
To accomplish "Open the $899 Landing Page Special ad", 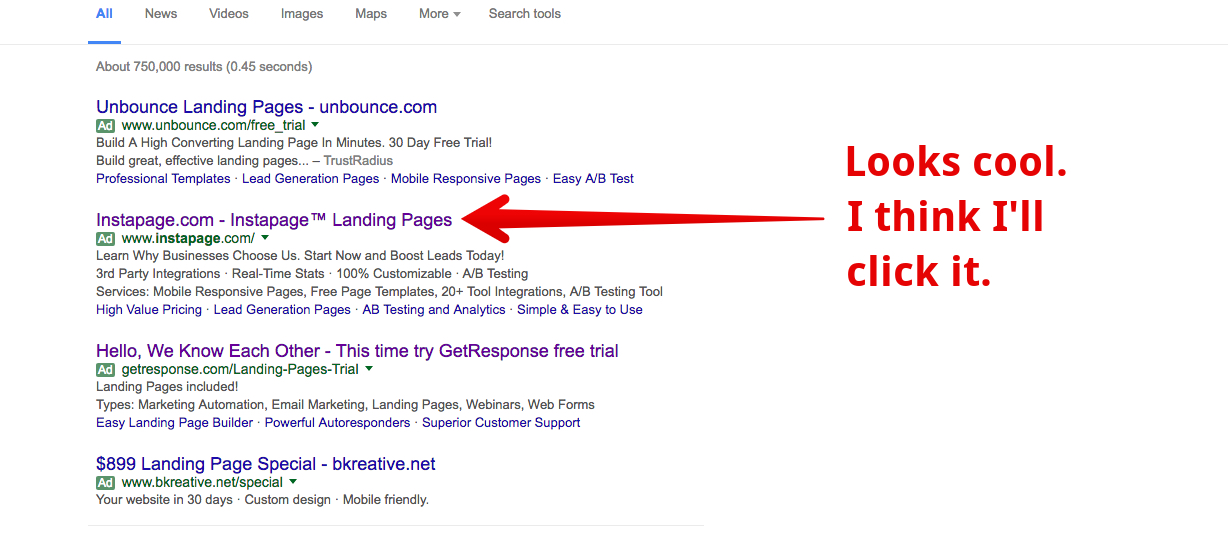I will [x=266, y=464].
